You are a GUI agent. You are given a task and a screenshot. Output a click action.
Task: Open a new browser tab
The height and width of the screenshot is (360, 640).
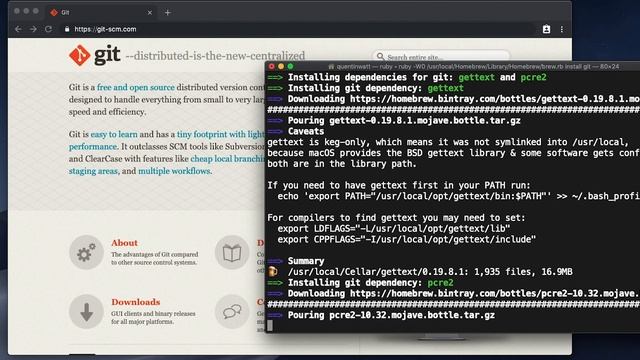pos(167,13)
